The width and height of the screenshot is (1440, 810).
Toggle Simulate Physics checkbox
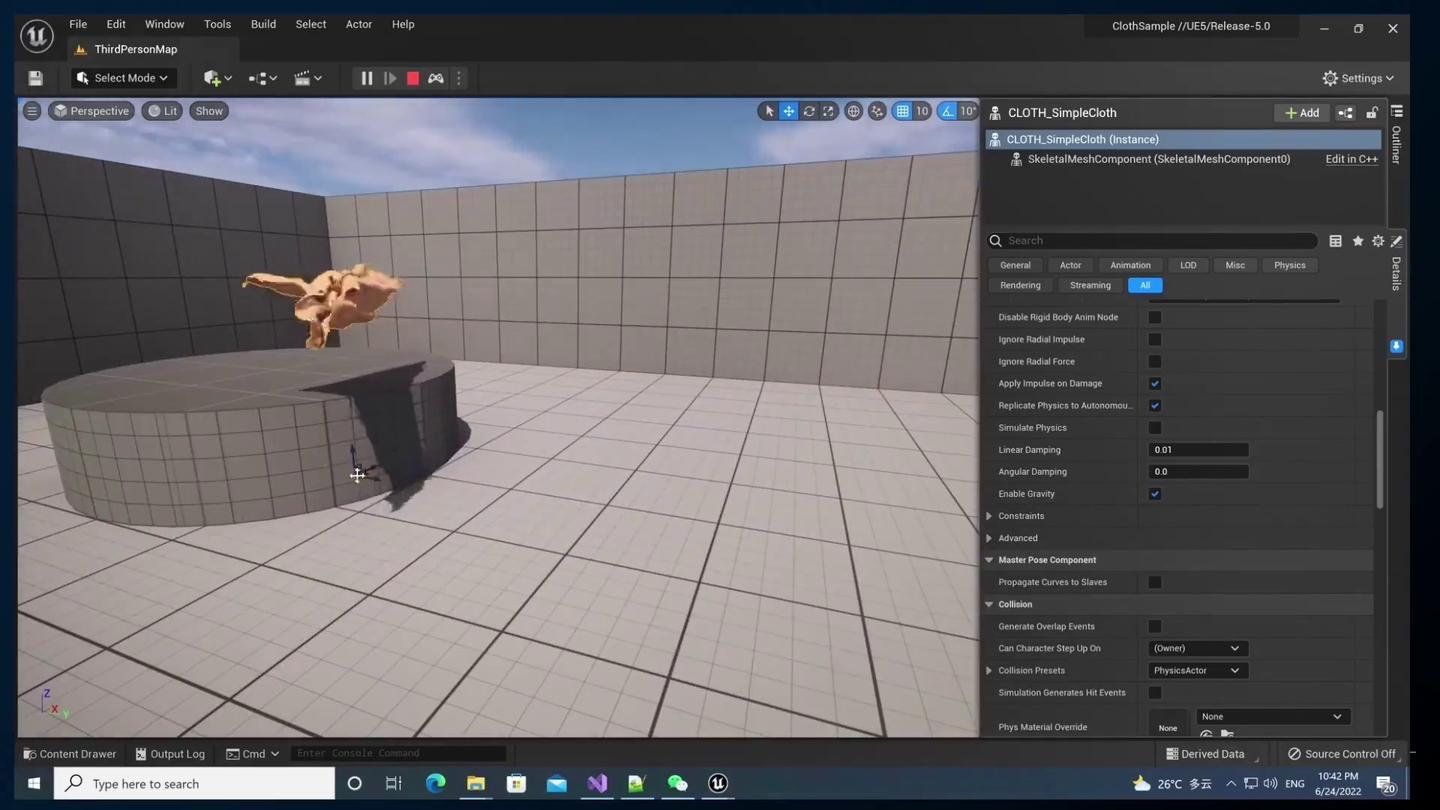coord(1155,428)
